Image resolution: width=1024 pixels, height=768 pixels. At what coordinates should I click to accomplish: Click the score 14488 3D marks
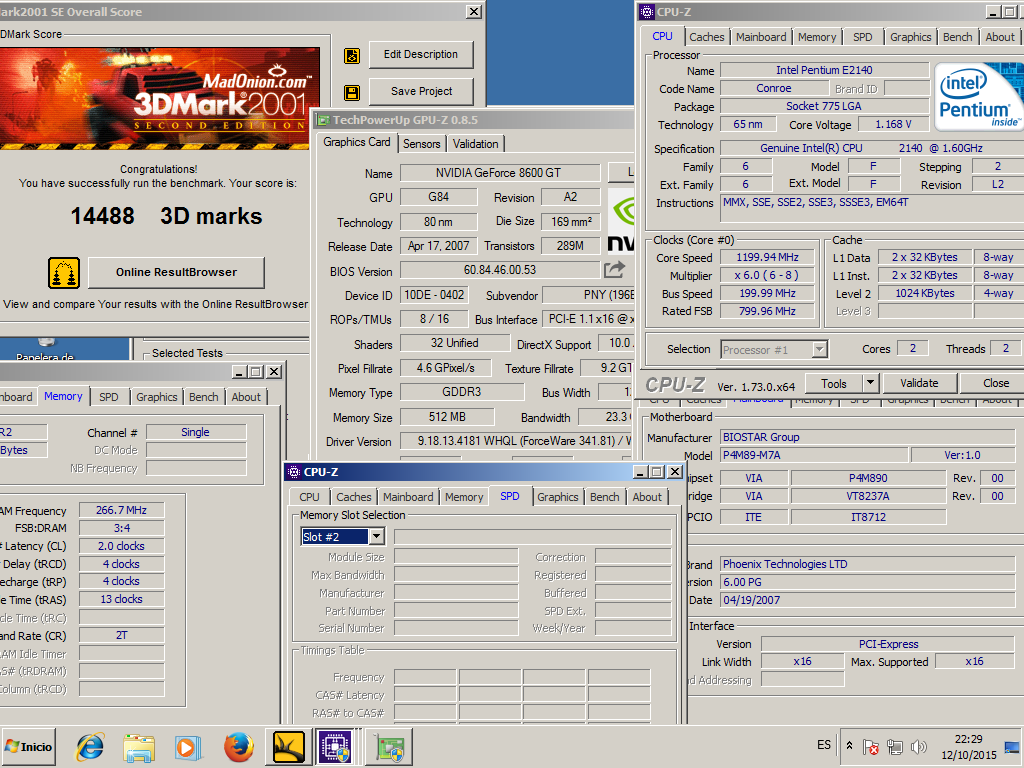coord(166,216)
